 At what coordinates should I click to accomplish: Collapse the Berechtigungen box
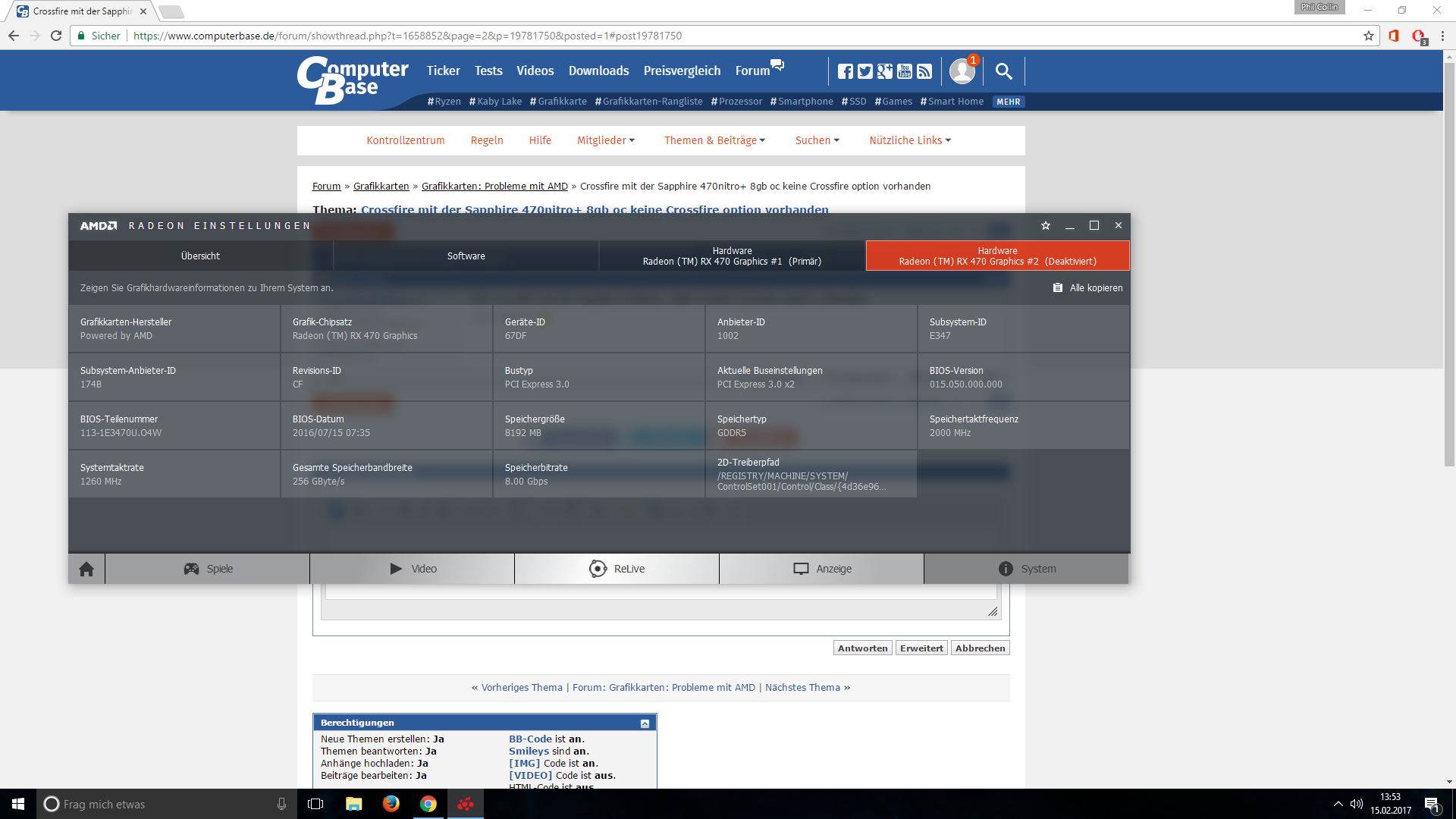point(645,723)
